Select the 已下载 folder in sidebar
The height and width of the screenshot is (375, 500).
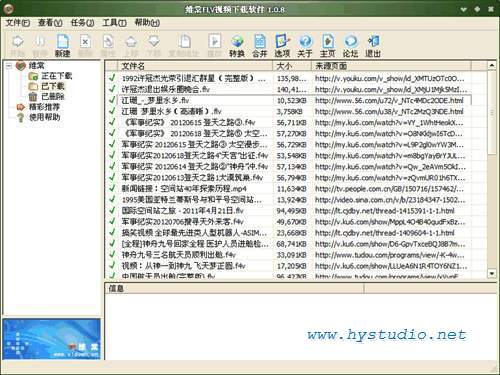53,86
